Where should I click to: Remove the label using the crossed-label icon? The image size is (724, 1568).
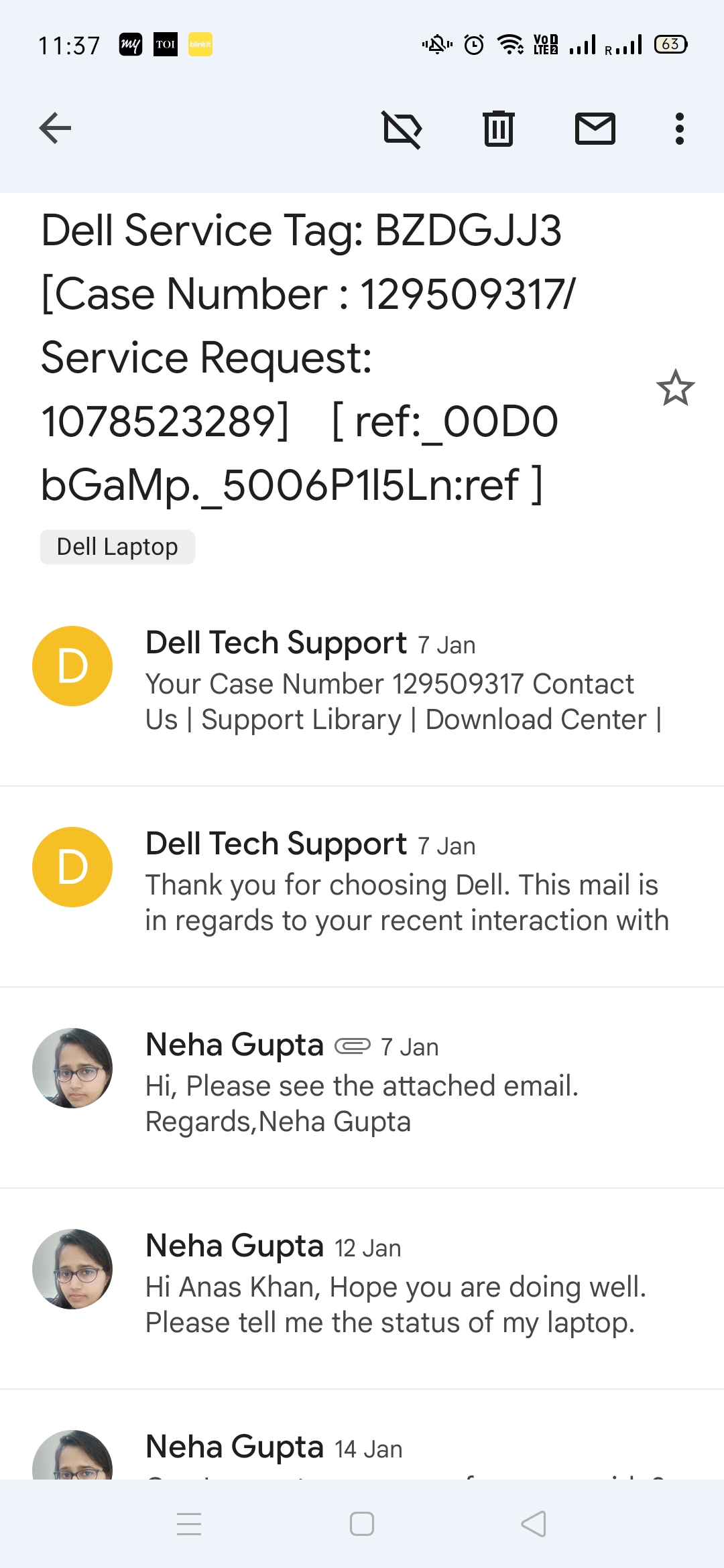click(402, 129)
